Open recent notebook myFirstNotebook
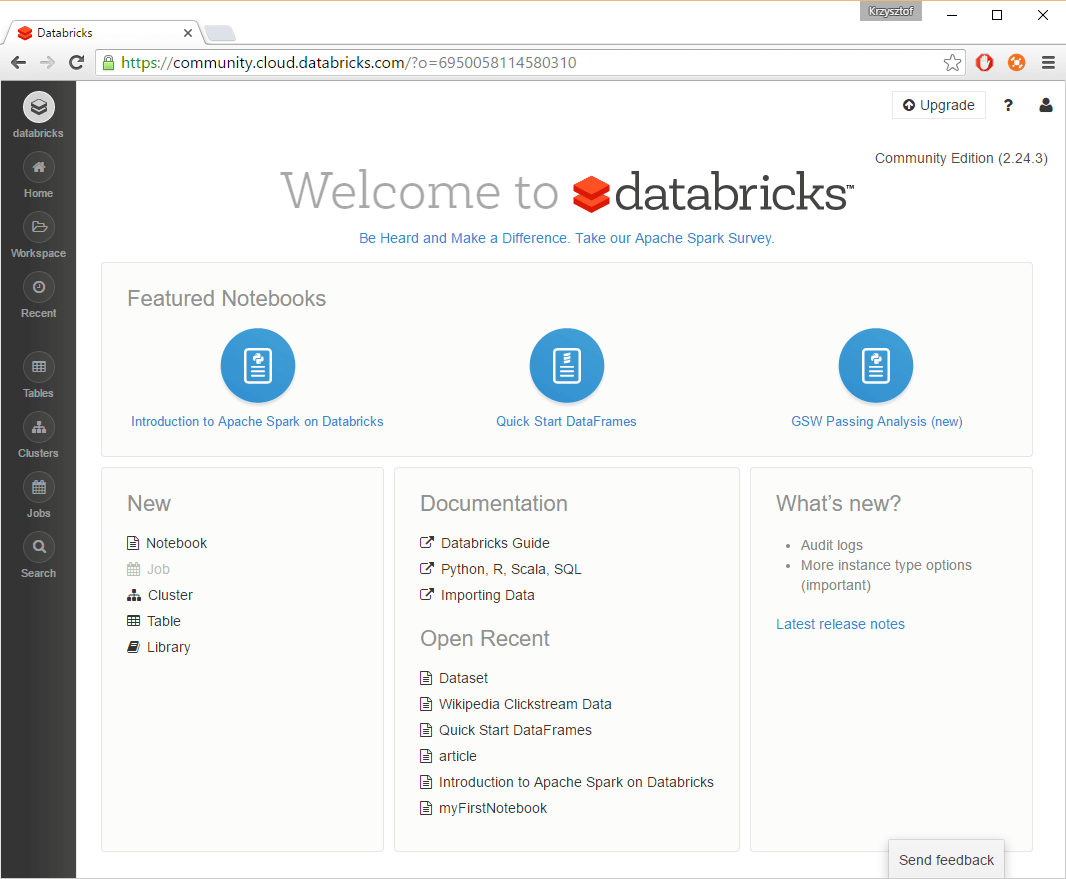The height and width of the screenshot is (879, 1066). 492,808
